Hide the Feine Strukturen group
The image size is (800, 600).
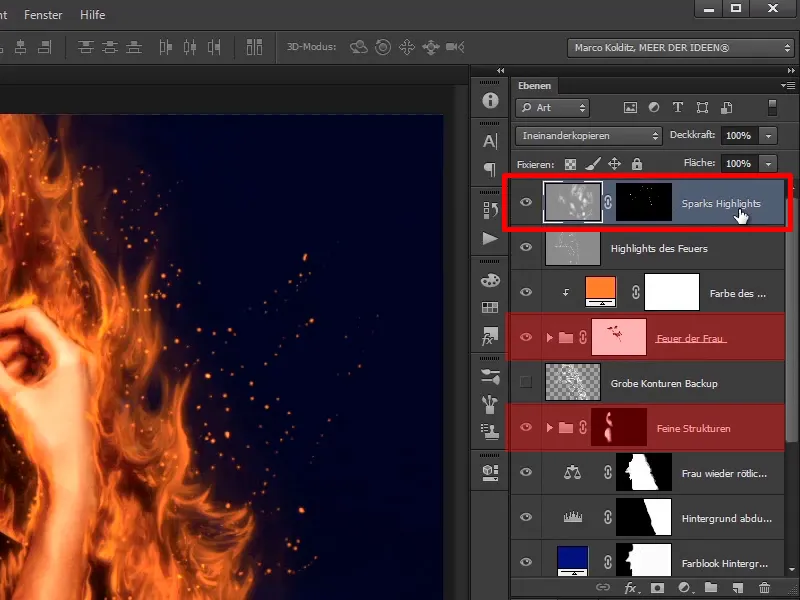point(526,427)
